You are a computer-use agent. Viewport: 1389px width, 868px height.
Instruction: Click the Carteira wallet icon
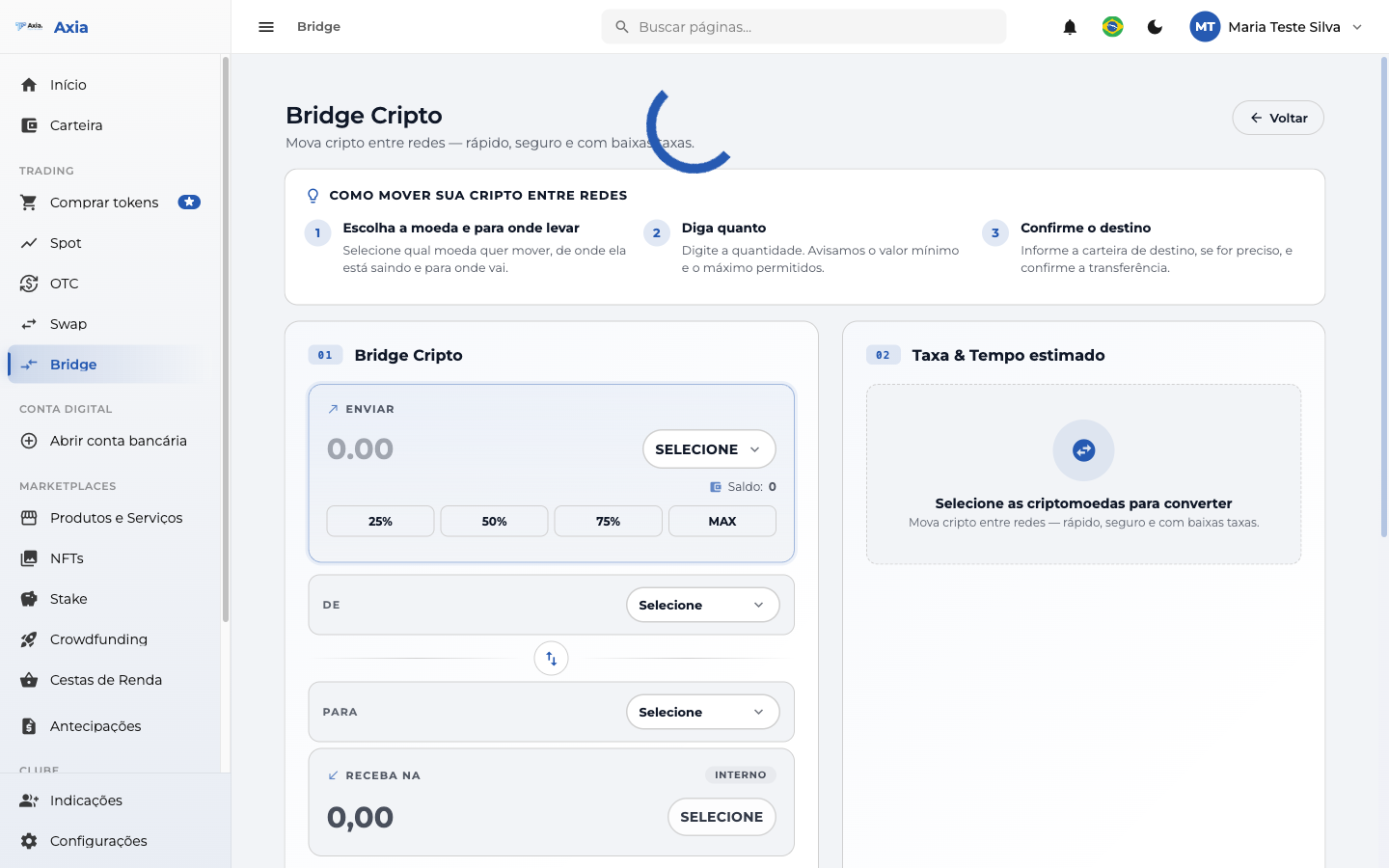coord(29,125)
